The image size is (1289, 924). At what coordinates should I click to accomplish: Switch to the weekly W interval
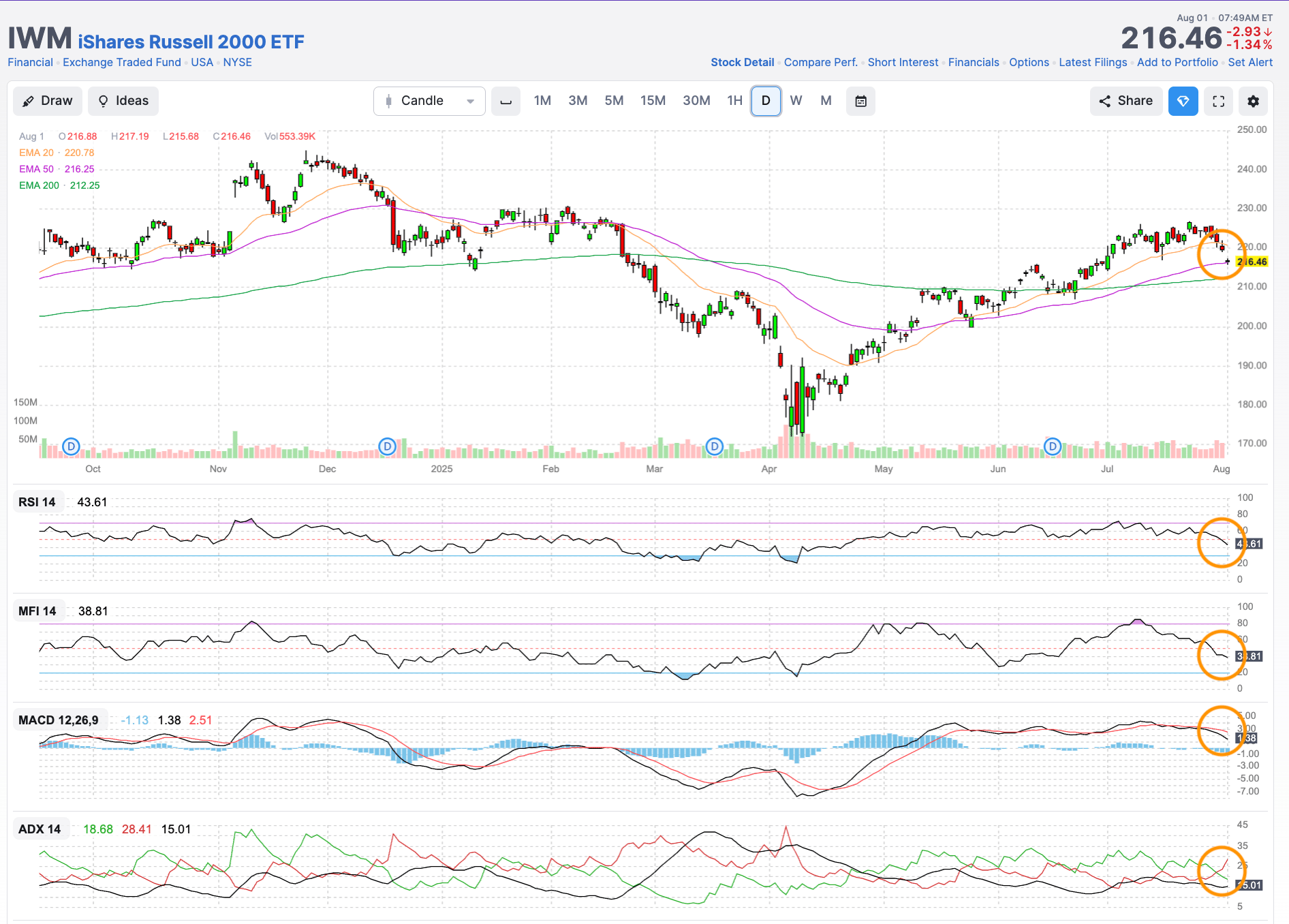pyautogui.click(x=796, y=101)
